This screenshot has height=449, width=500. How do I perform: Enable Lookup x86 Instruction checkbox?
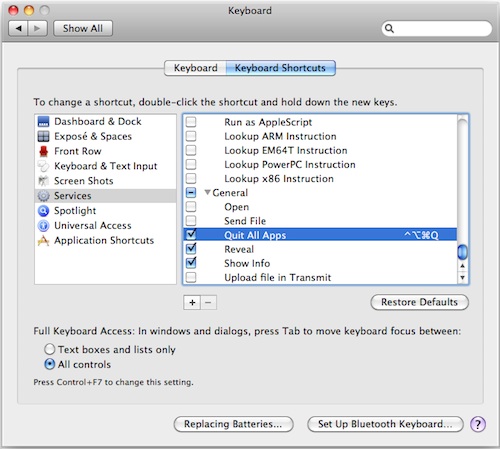click(x=191, y=178)
